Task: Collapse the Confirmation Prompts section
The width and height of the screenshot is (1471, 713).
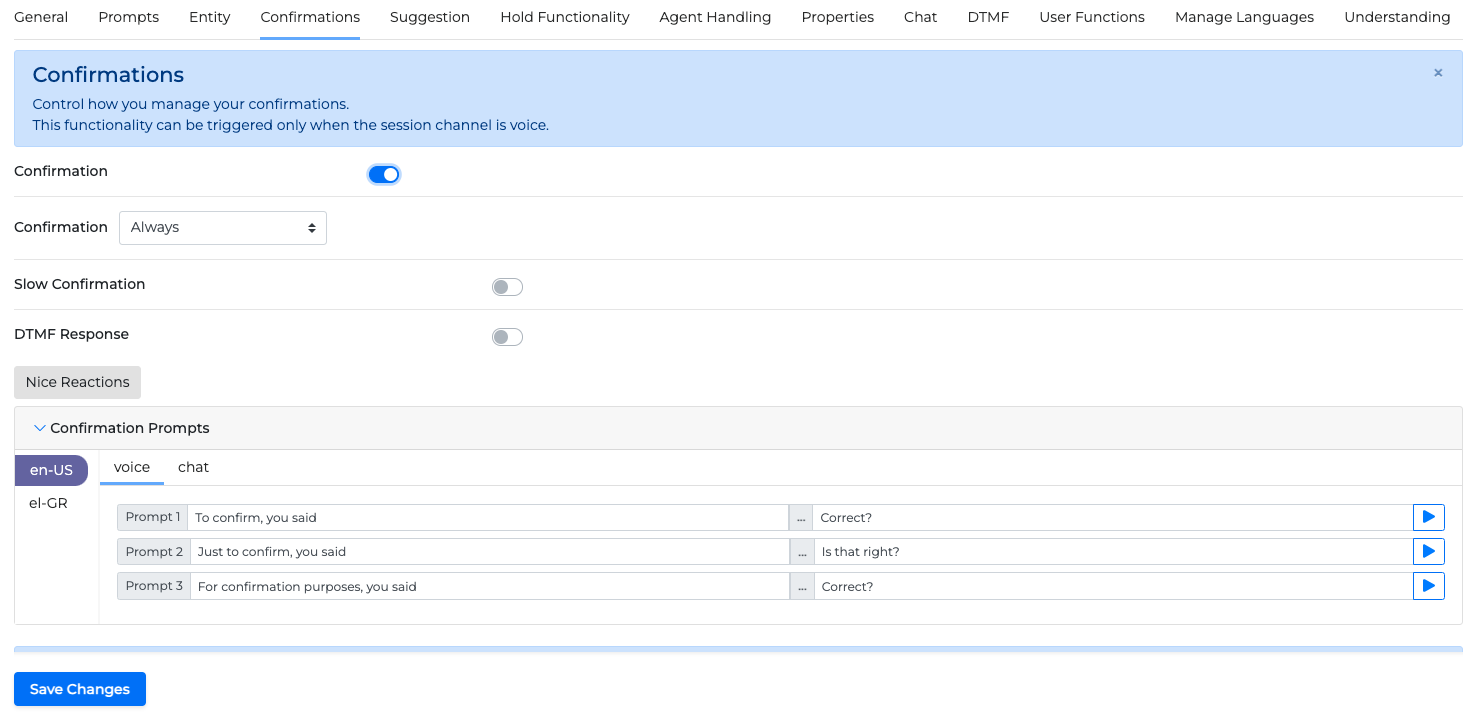Action: (40, 428)
